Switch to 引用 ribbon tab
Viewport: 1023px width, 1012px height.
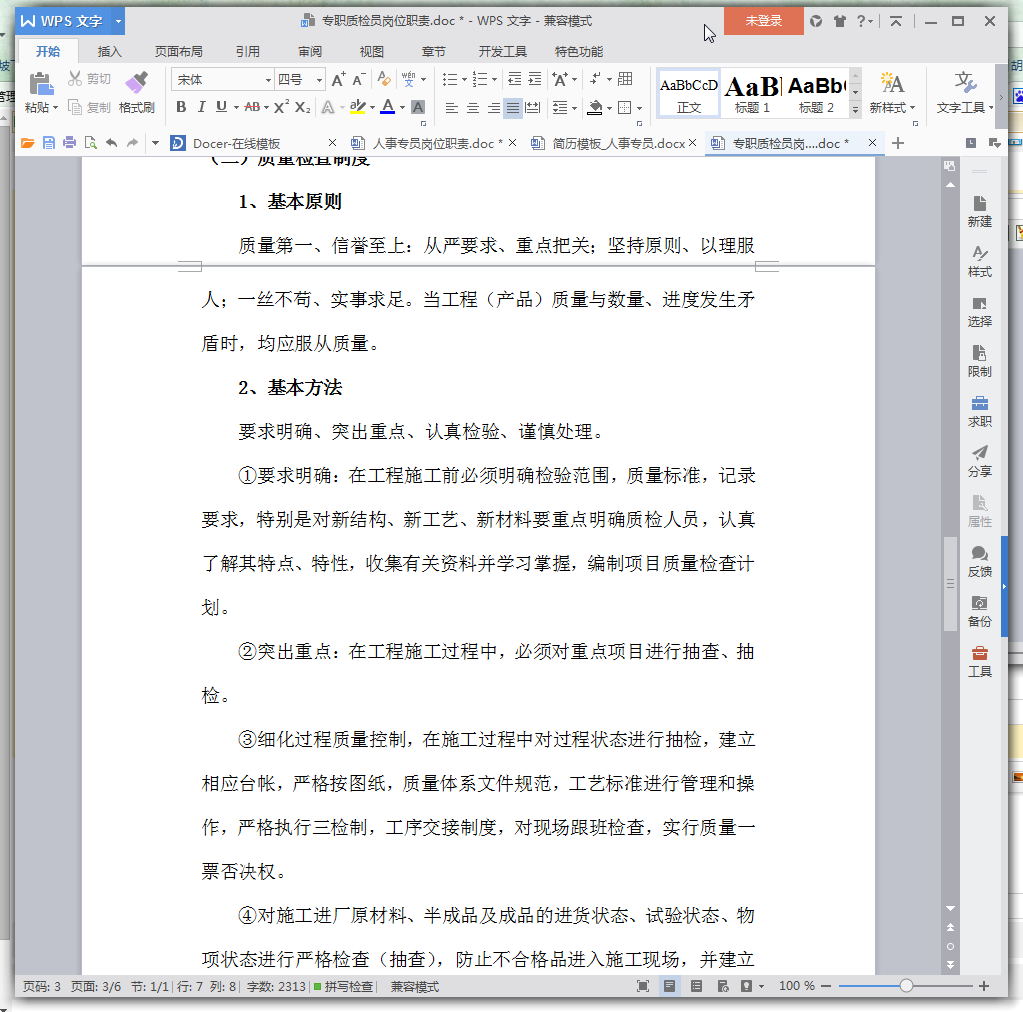[248, 52]
